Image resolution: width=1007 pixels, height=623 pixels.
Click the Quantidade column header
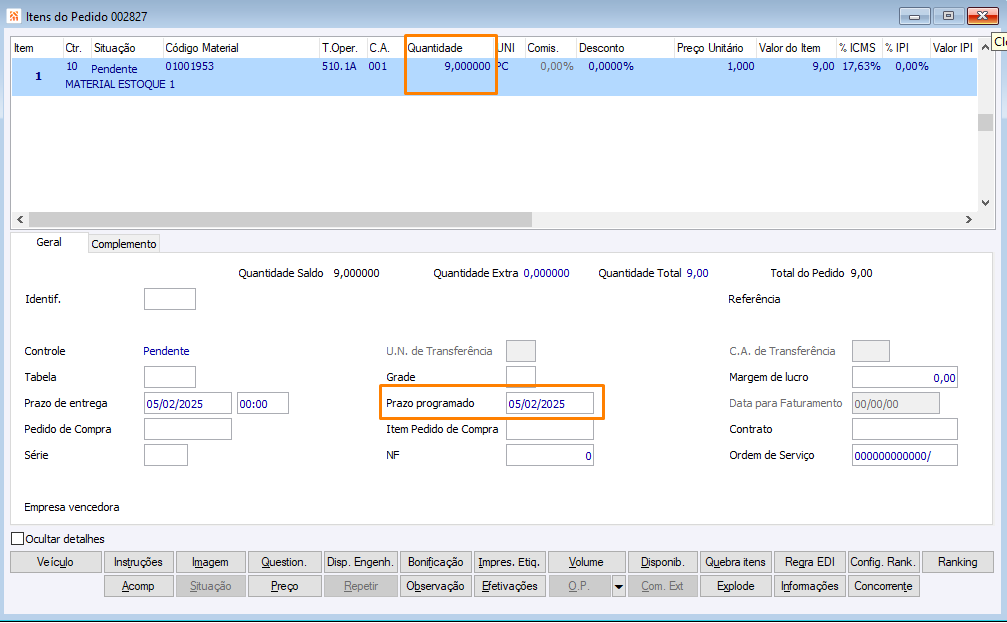[x=450, y=48]
